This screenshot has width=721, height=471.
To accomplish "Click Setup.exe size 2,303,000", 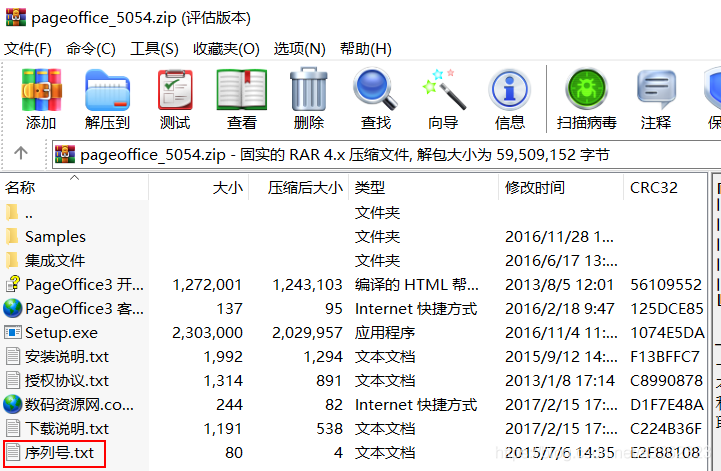I will pos(207,332).
